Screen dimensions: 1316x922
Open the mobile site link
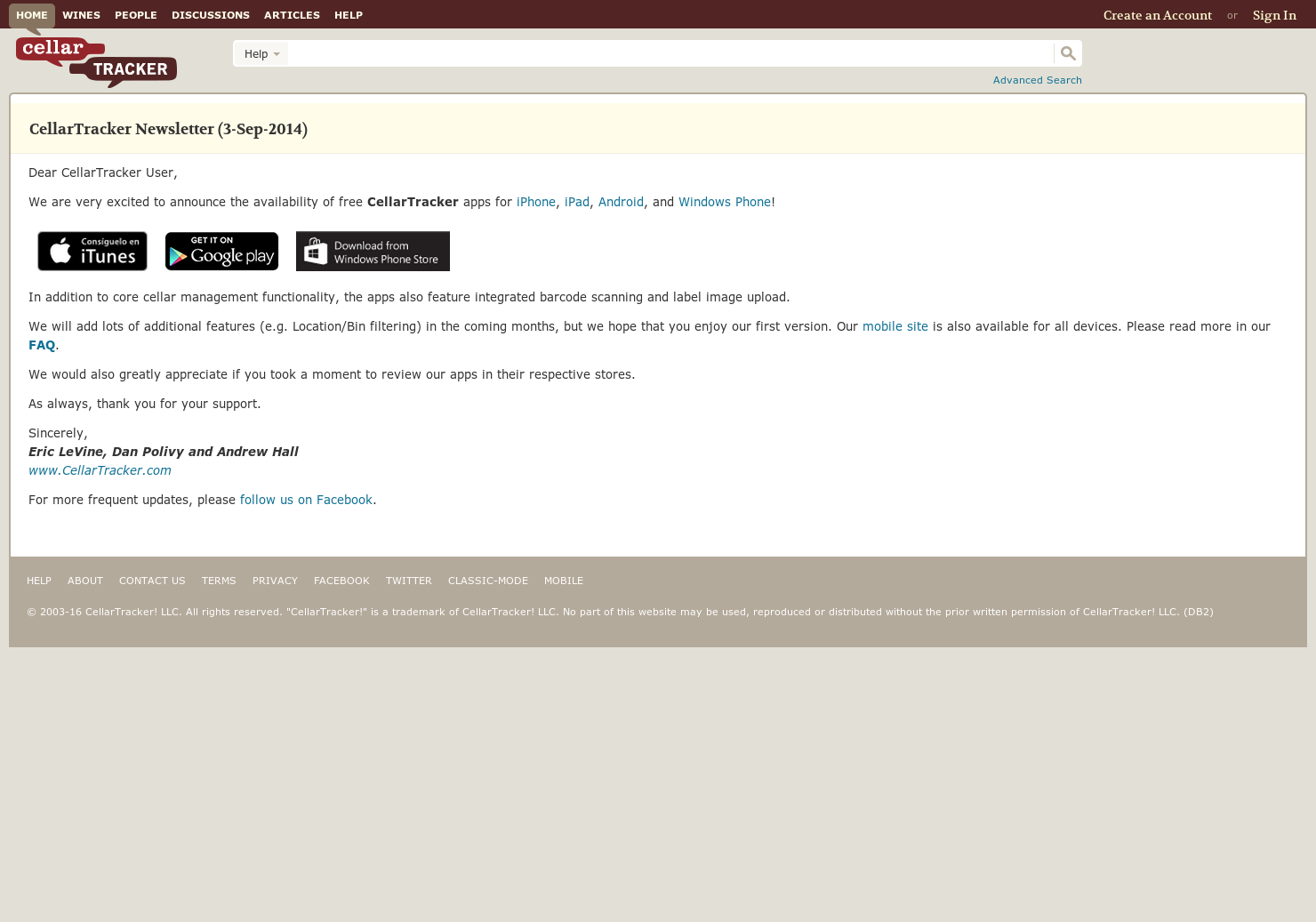coord(895,326)
